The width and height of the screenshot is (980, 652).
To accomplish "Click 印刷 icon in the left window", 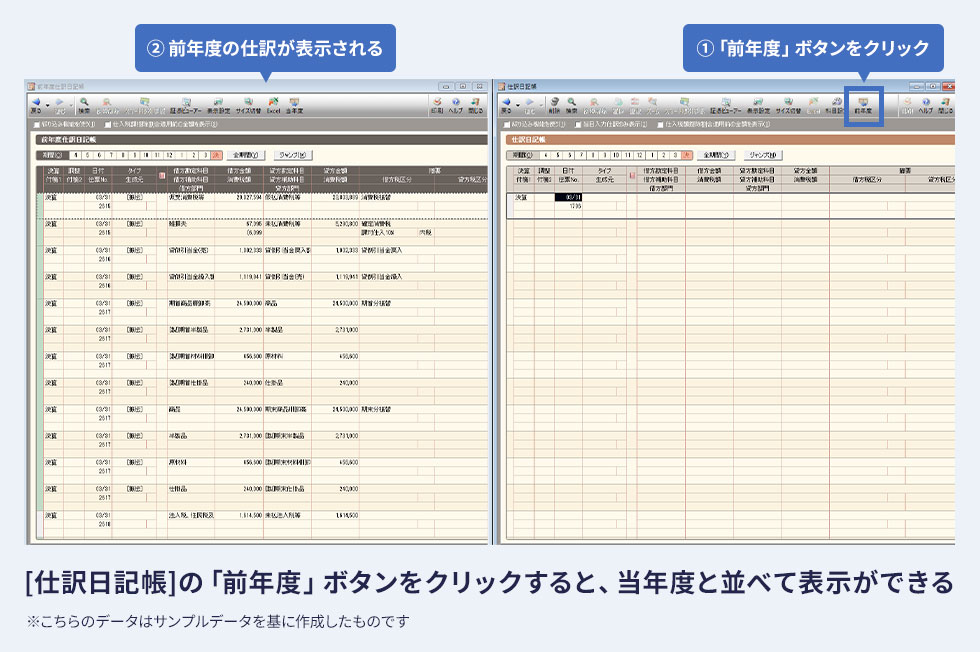I will point(436,104).
